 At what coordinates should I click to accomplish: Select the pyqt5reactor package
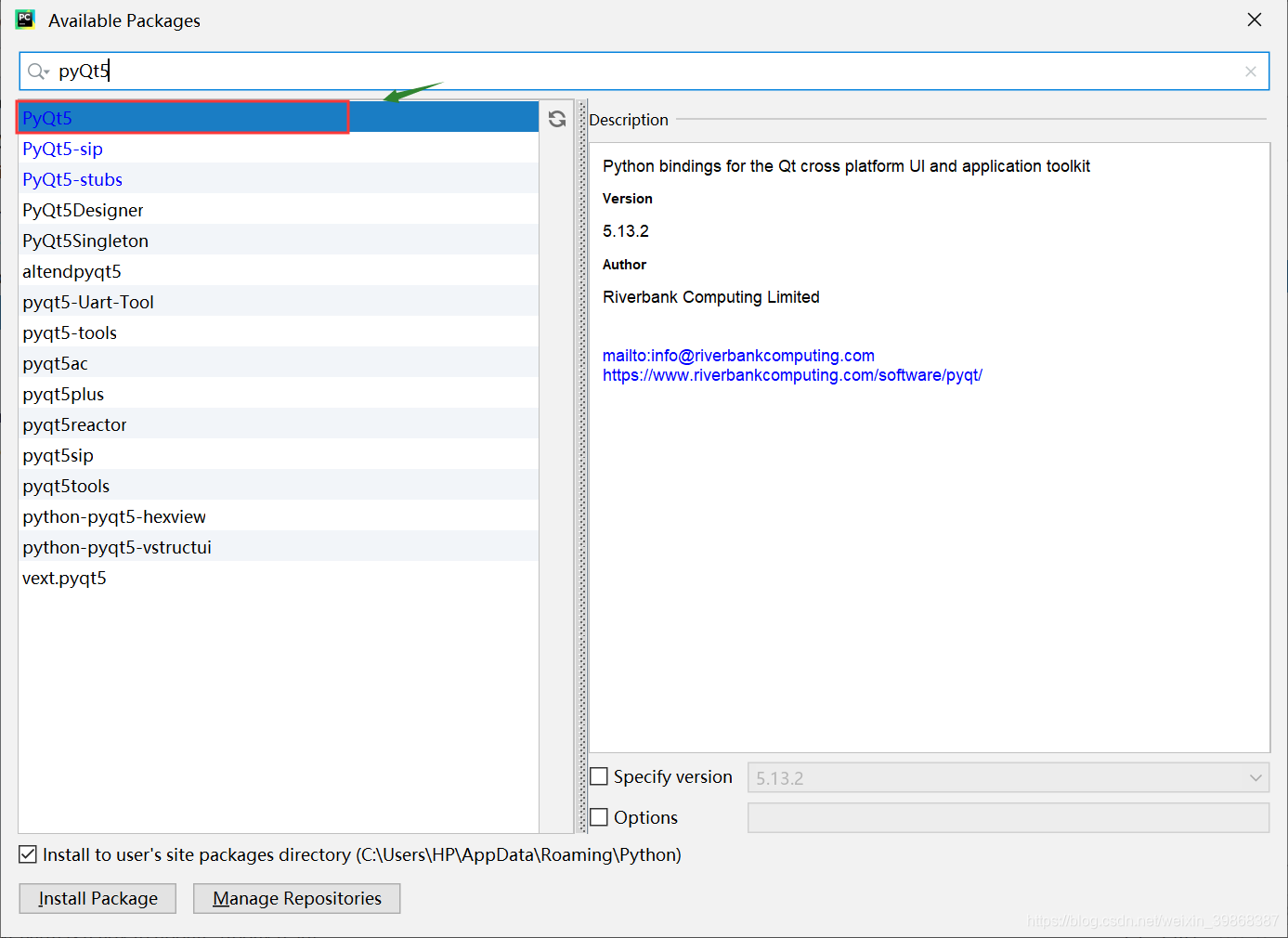pyautogui.click(x=279, y=424)
